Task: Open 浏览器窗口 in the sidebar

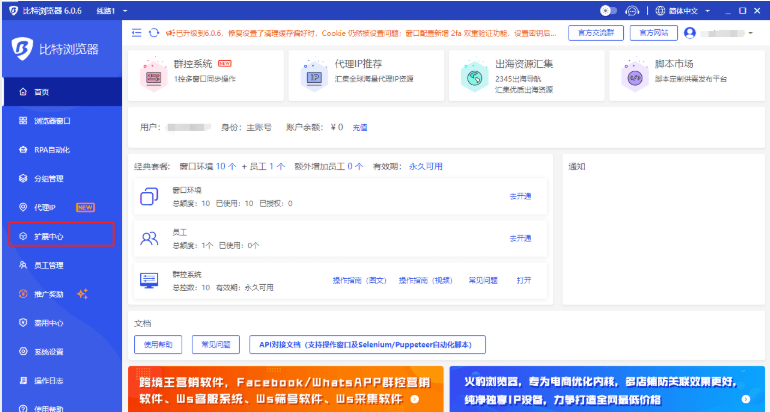Action: coord(61,121)
